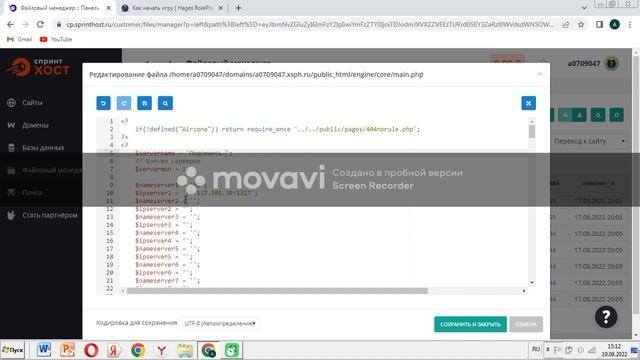Open the Домены sidebar section
Viewport: 640px width, 360px height.
(x=35, y=125)
